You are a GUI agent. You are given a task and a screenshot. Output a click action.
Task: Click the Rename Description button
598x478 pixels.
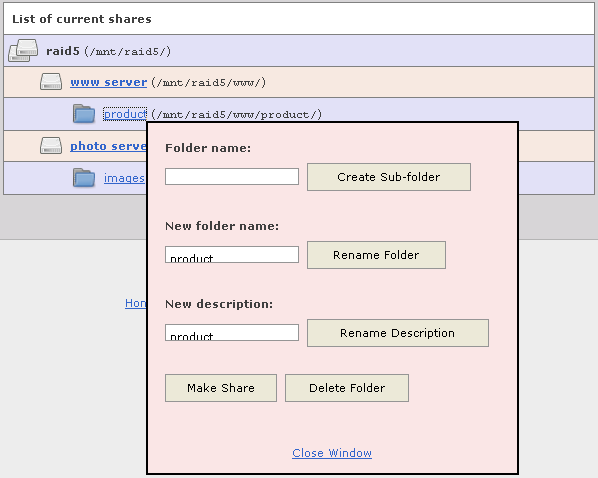tap(398, 333)
